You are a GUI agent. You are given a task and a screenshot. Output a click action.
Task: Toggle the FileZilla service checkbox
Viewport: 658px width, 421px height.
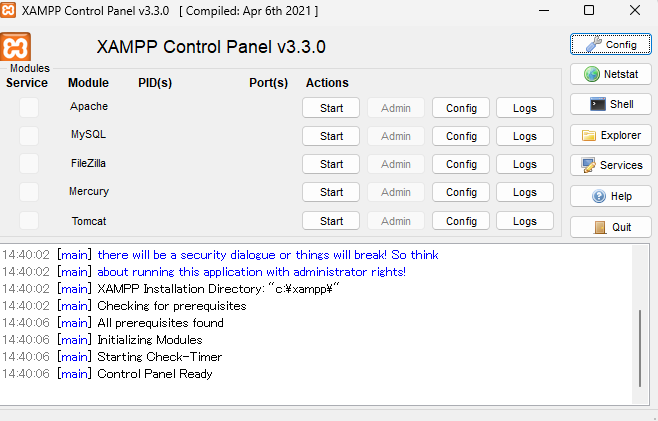[x=29, y=164]
